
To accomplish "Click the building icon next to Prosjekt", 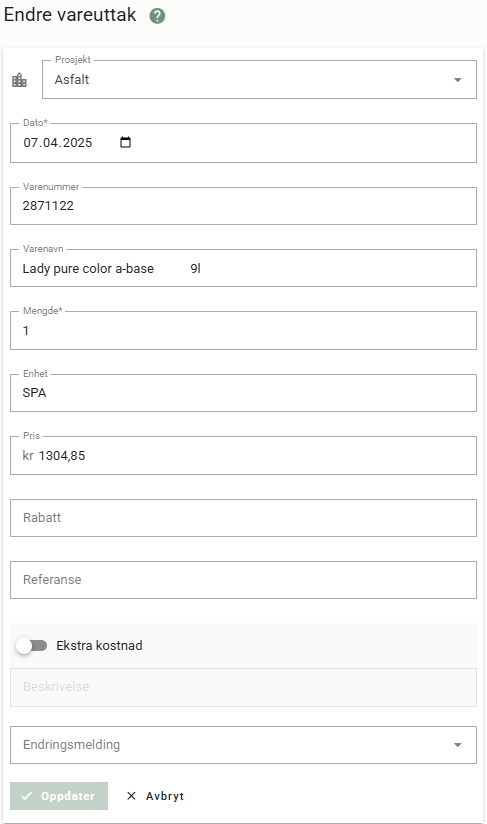I will [19, 80].
